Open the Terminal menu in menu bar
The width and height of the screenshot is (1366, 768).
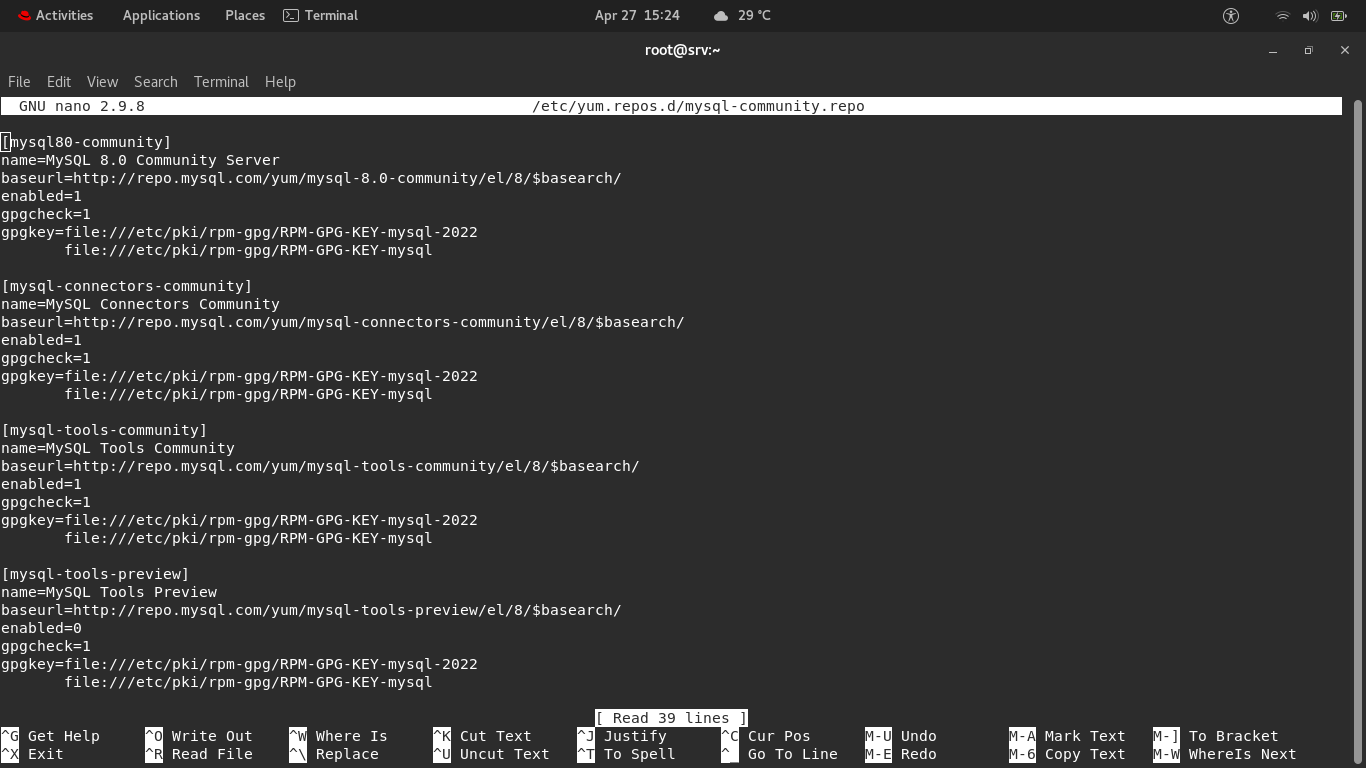point(221,82)
